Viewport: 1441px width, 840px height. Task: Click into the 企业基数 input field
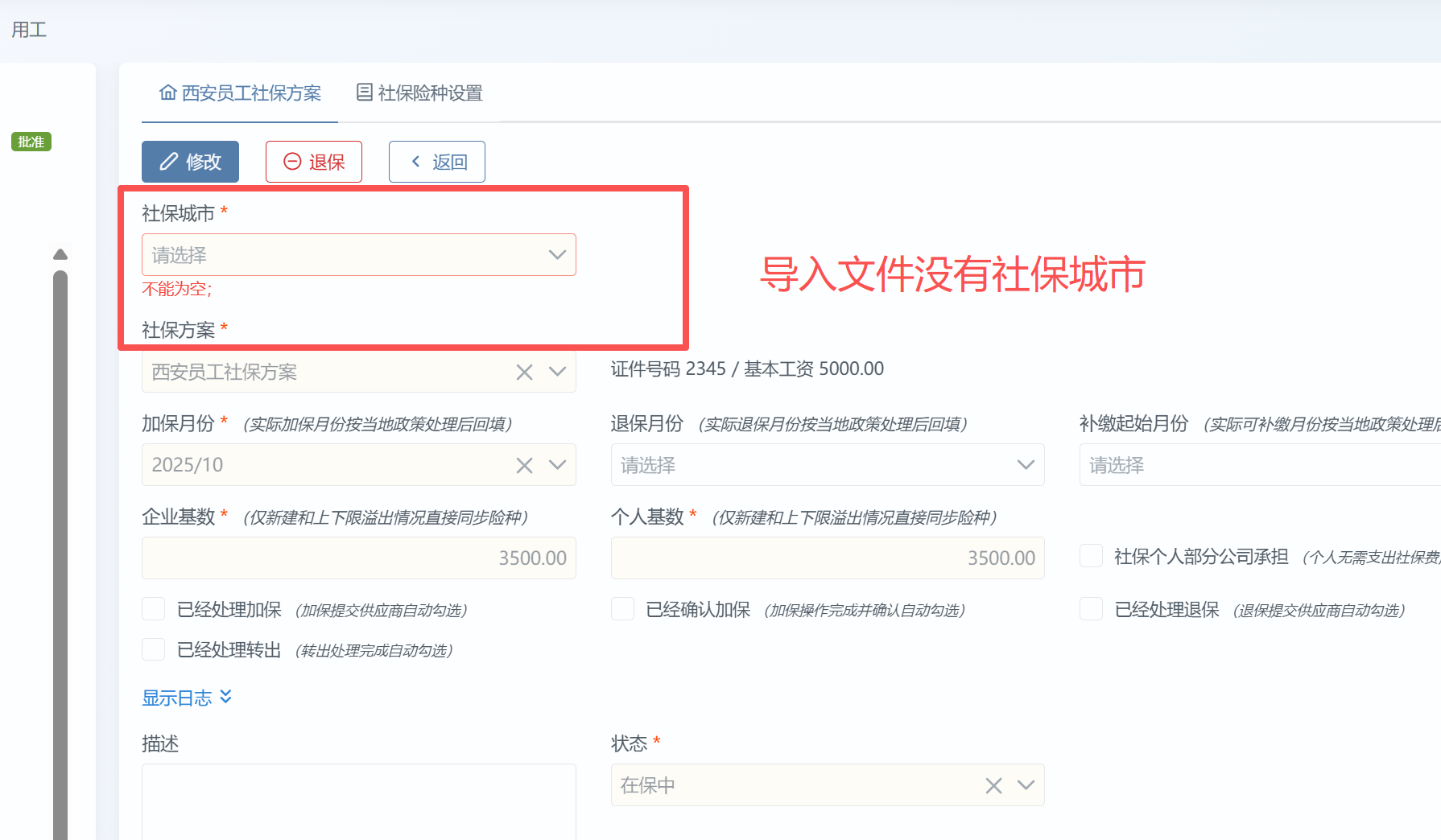358,558
